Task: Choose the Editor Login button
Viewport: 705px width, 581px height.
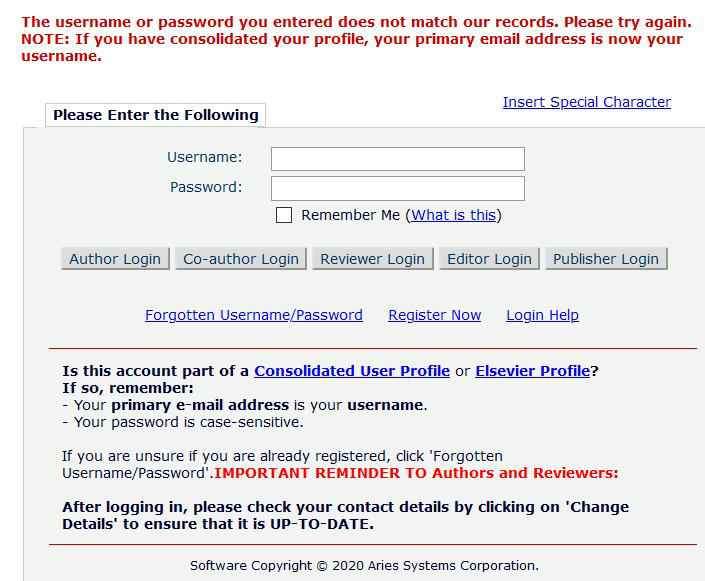Action: click(489, 259)
